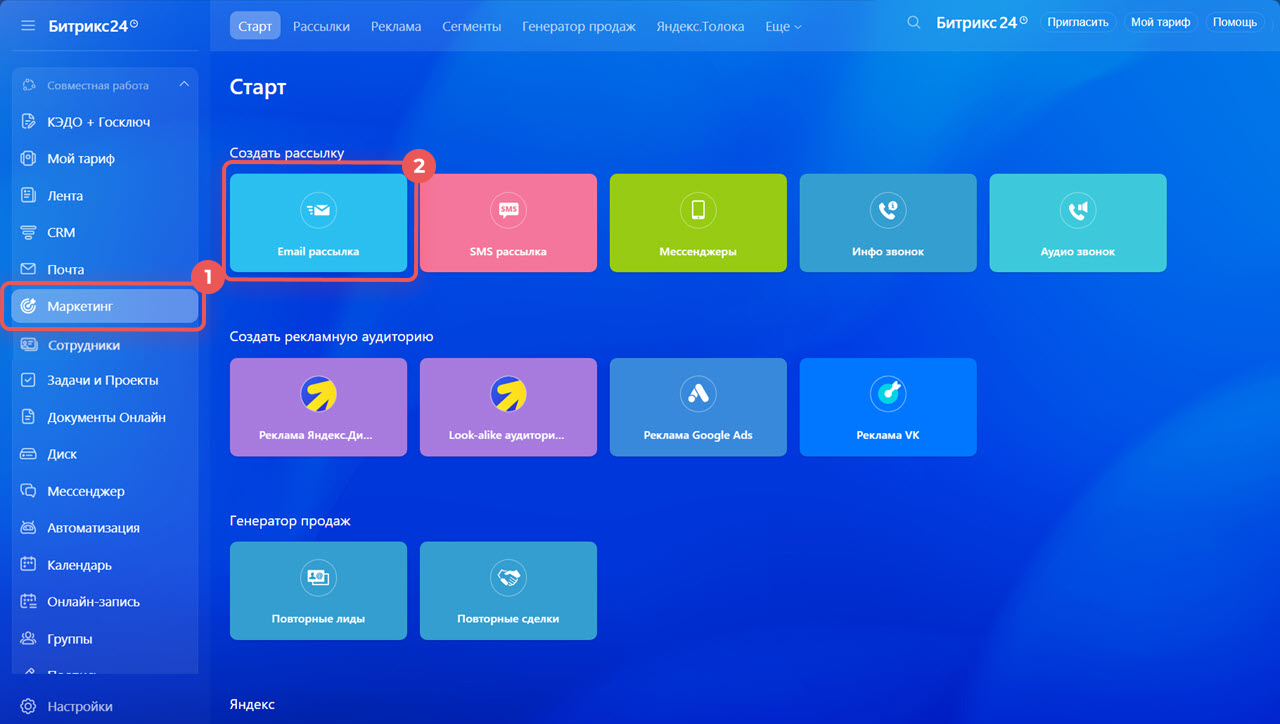Open the Настройки gear icon
Screen dimensions: 1280x724
(28, 707)
